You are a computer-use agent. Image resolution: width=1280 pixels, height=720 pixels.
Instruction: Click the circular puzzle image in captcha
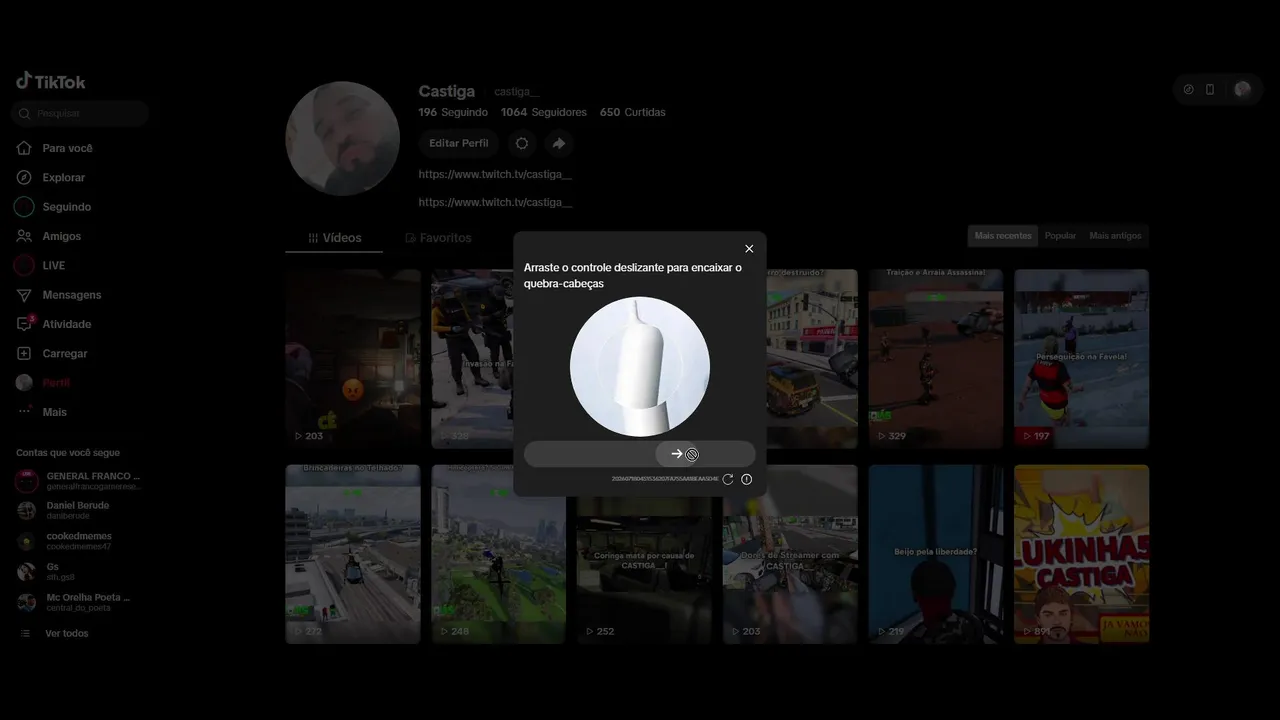pyautogui.click(x=640, y=367)
